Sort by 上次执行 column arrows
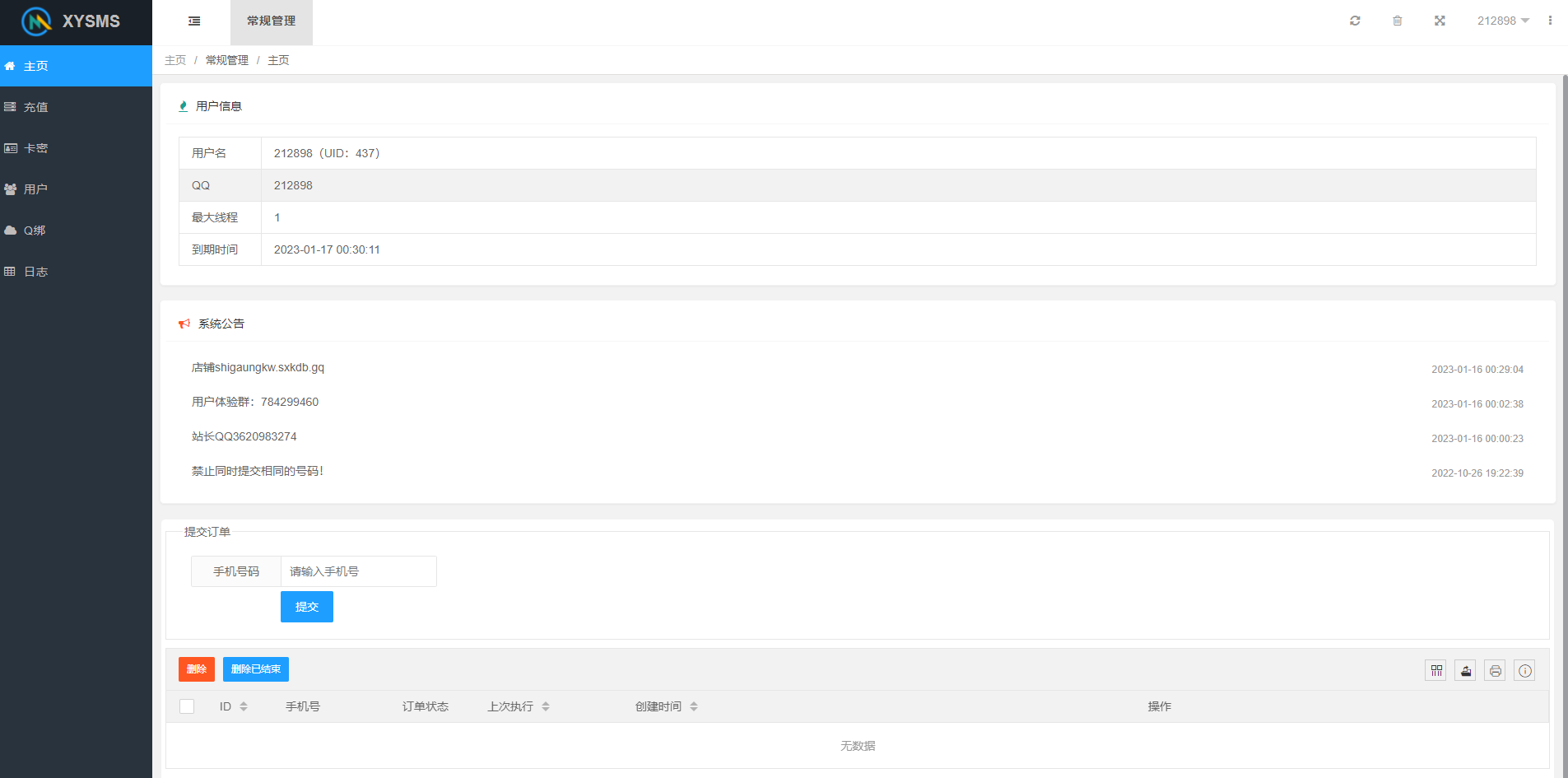 pos(546,706)
